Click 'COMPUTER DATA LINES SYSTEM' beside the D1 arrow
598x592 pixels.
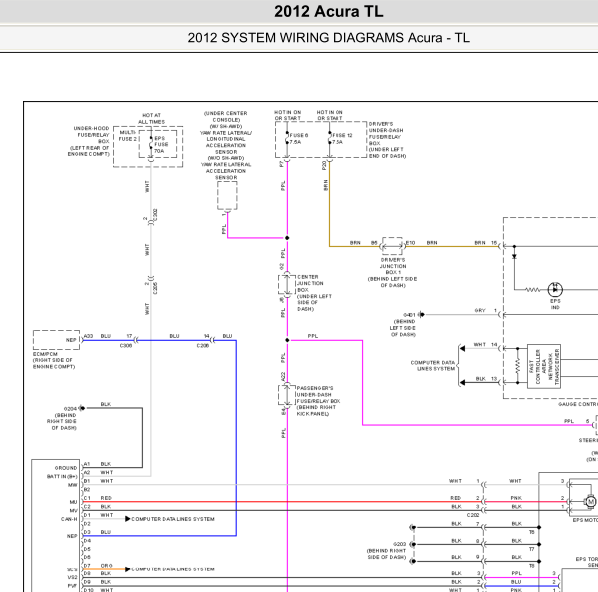[173, 519]
